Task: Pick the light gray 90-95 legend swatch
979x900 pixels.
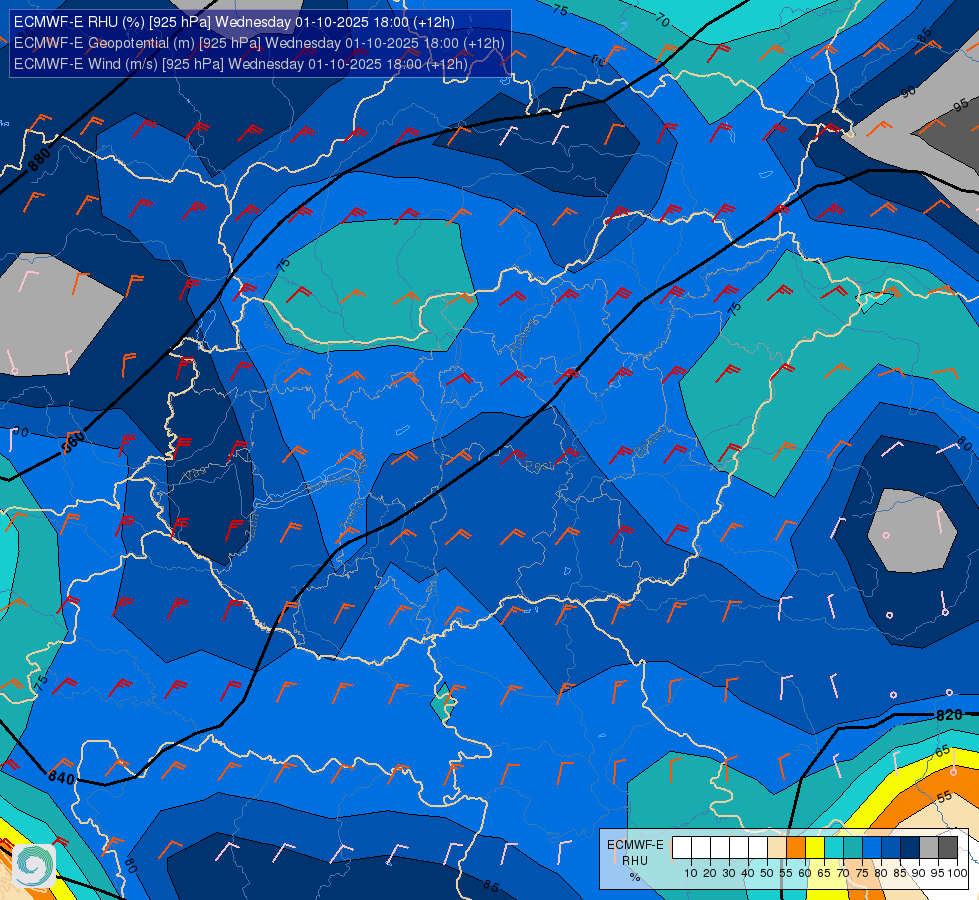Action: tap(929, 847)
